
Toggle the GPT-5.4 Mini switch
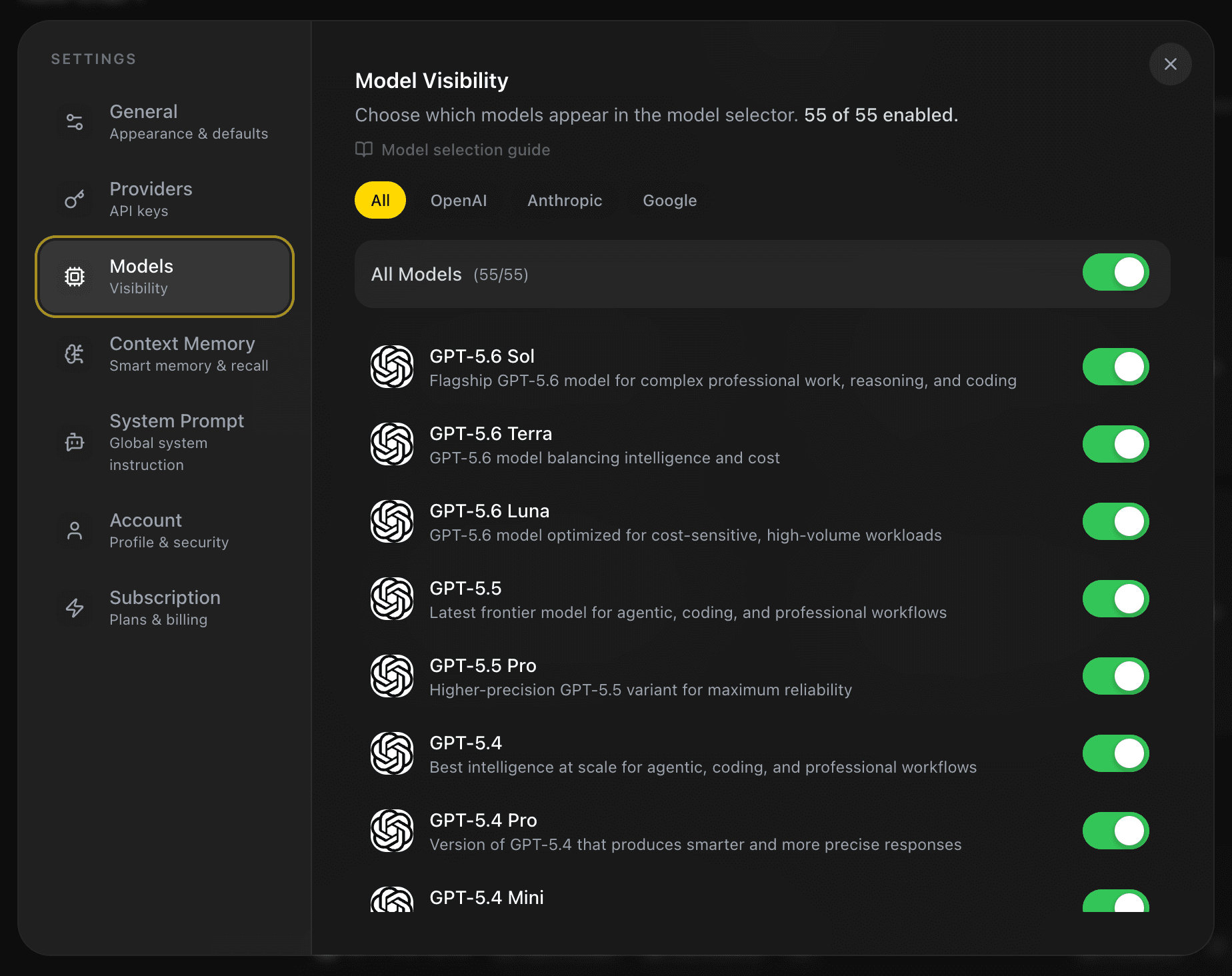pos(1115,901)
